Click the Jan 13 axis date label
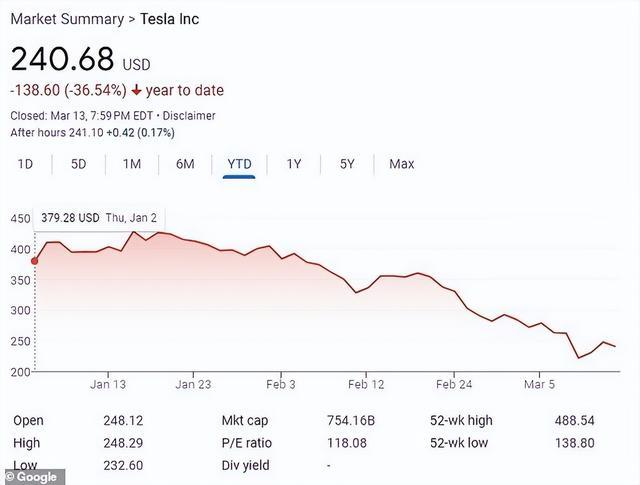 tap(108, 385)
